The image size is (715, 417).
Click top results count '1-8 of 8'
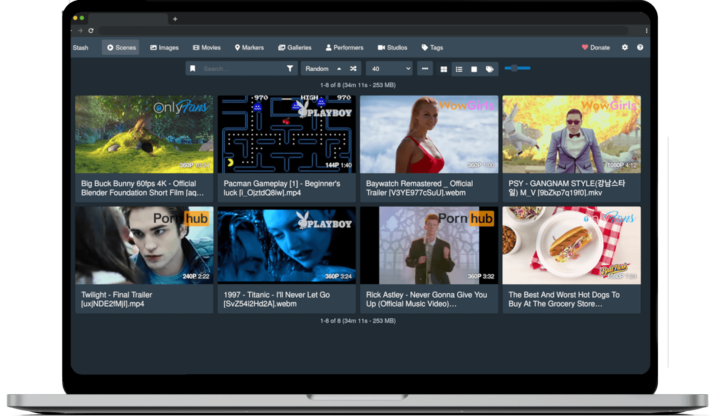pos(358,85)
